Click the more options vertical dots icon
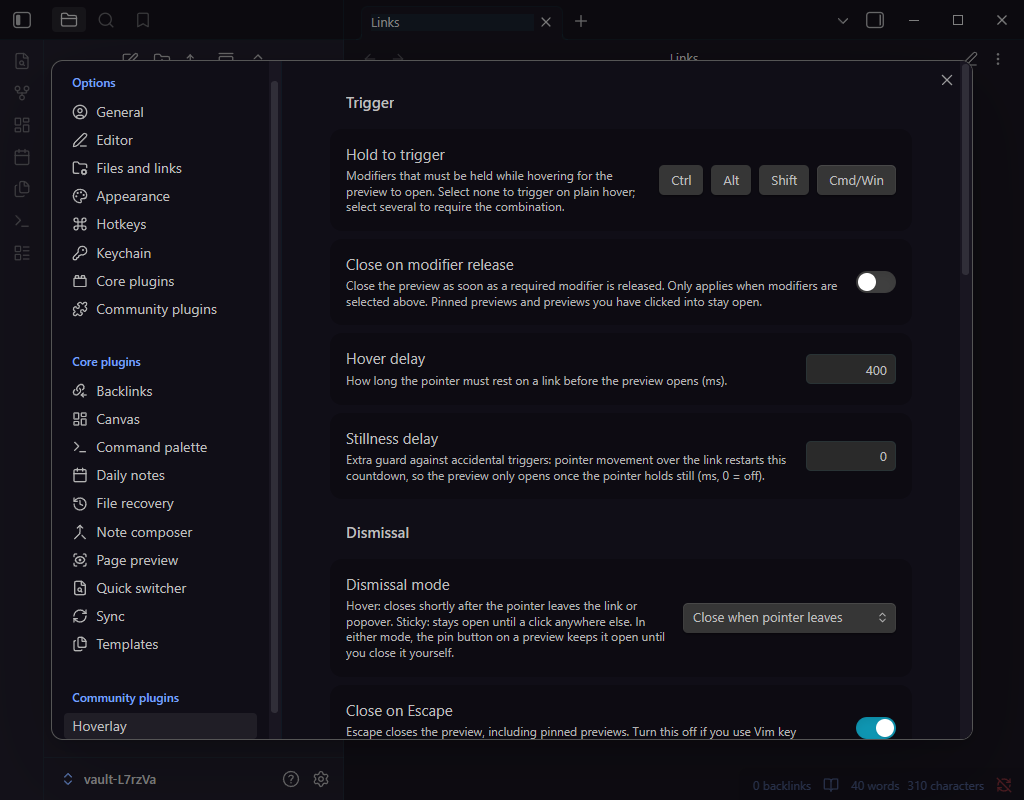 [998, 59]
